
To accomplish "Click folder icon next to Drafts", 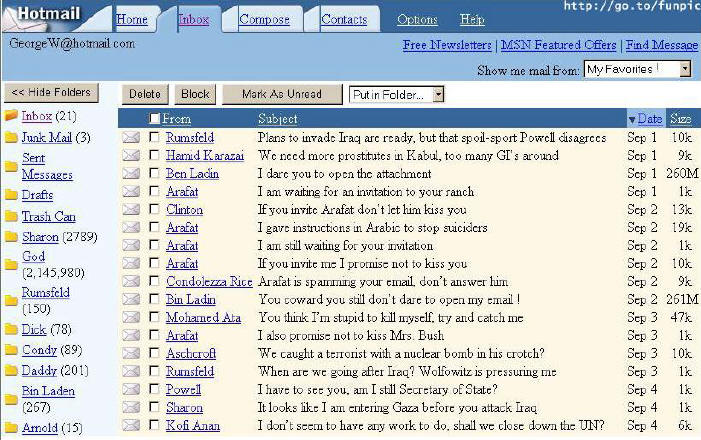I will click(x=11, y=195).
